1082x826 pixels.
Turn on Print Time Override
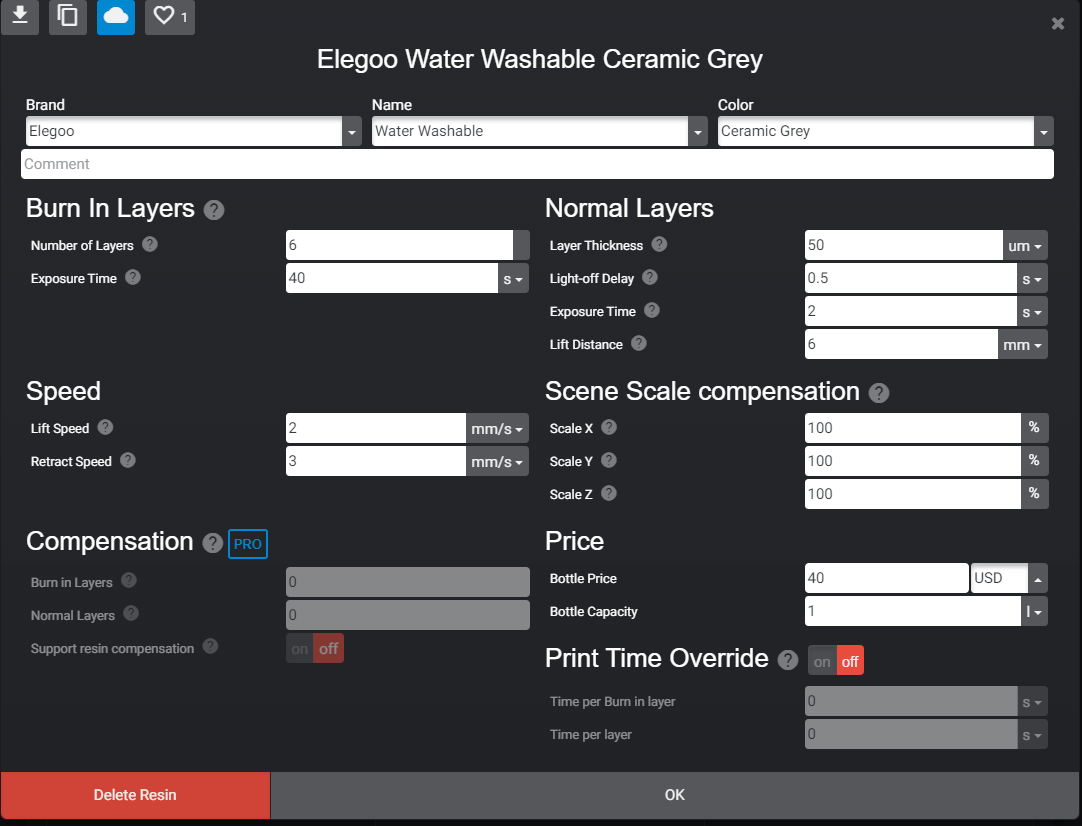pos(821,660)
